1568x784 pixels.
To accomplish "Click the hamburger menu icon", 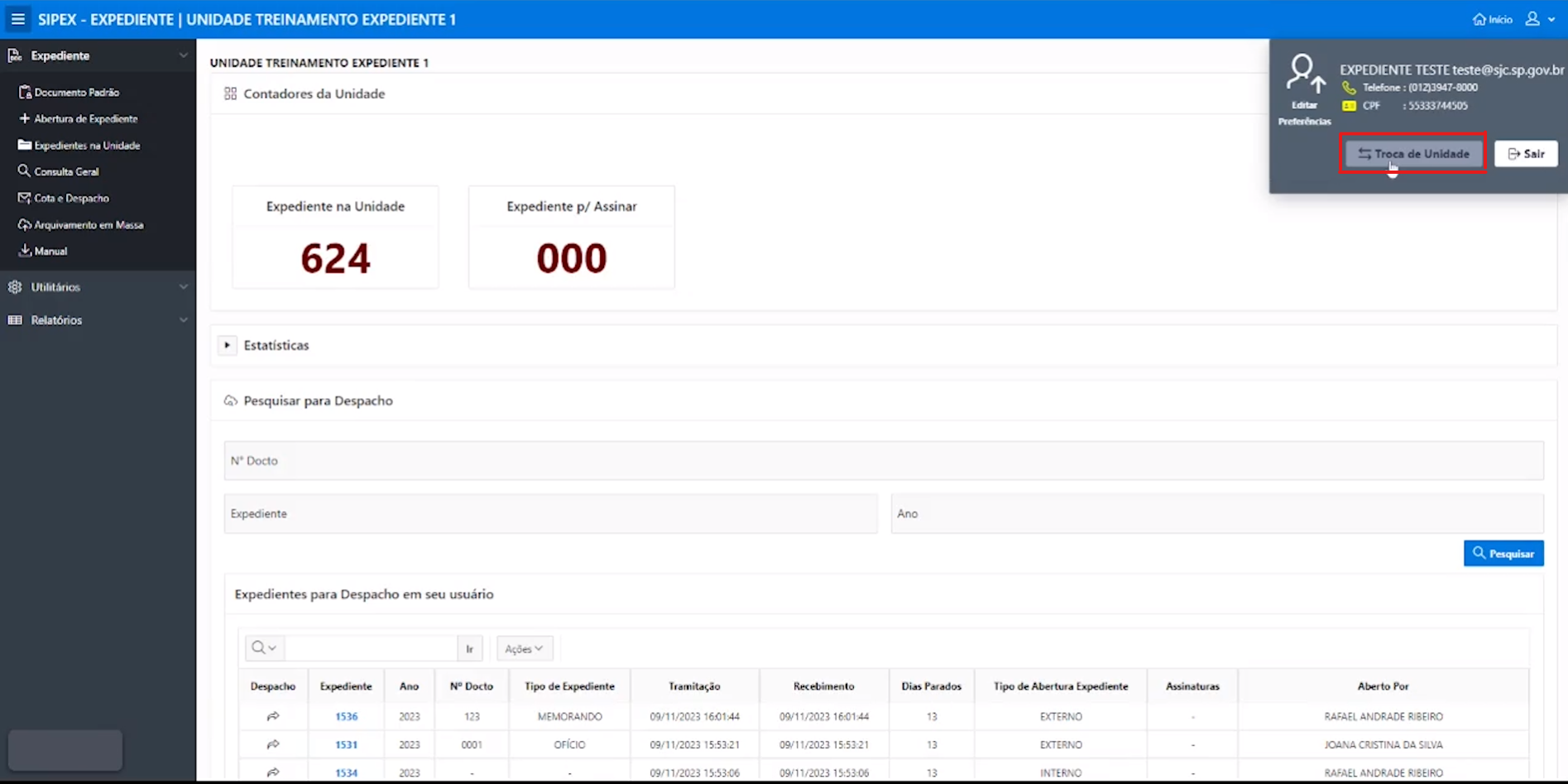I will coord(17,18).
